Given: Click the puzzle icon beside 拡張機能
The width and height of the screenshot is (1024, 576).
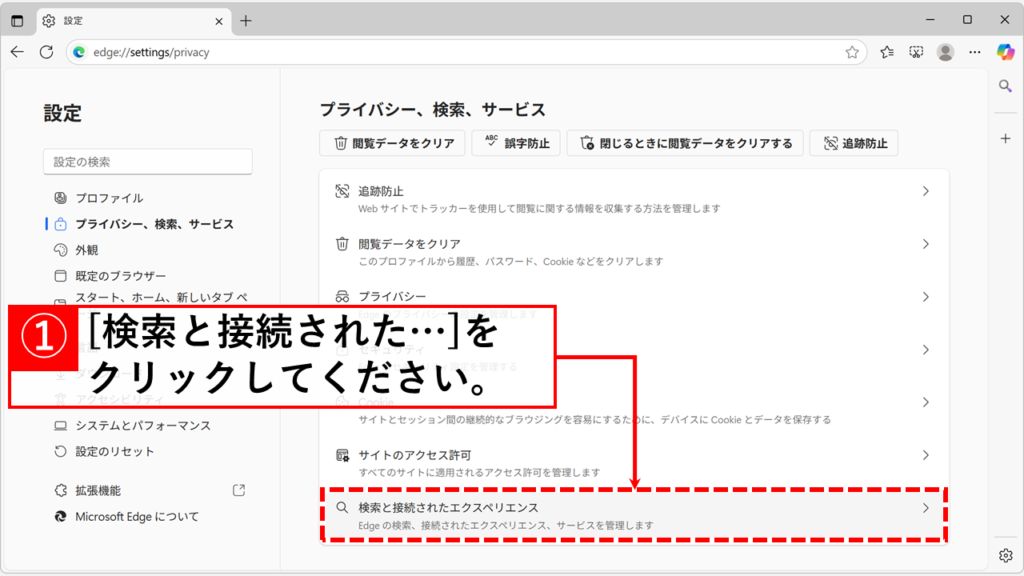Looking at the screenshot, I should pos(61,490).
